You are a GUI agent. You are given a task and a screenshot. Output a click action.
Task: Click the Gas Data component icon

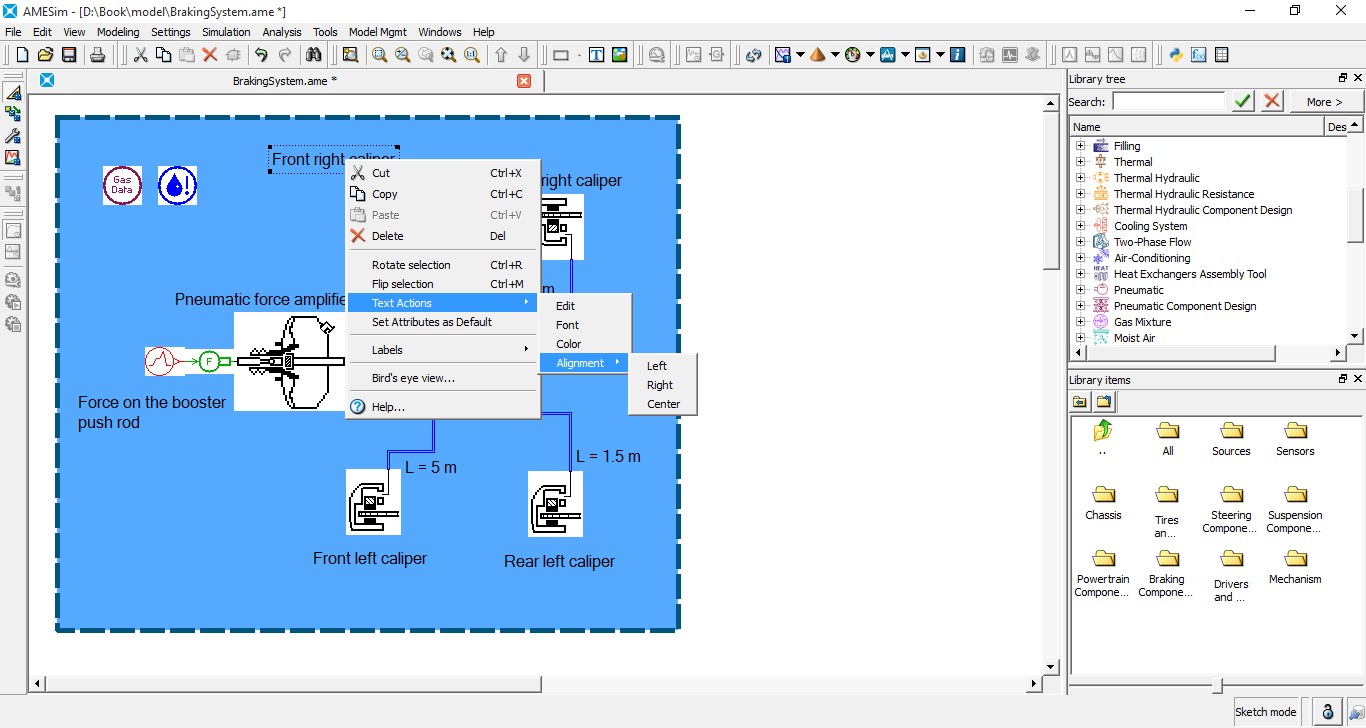tap(122, 185)
